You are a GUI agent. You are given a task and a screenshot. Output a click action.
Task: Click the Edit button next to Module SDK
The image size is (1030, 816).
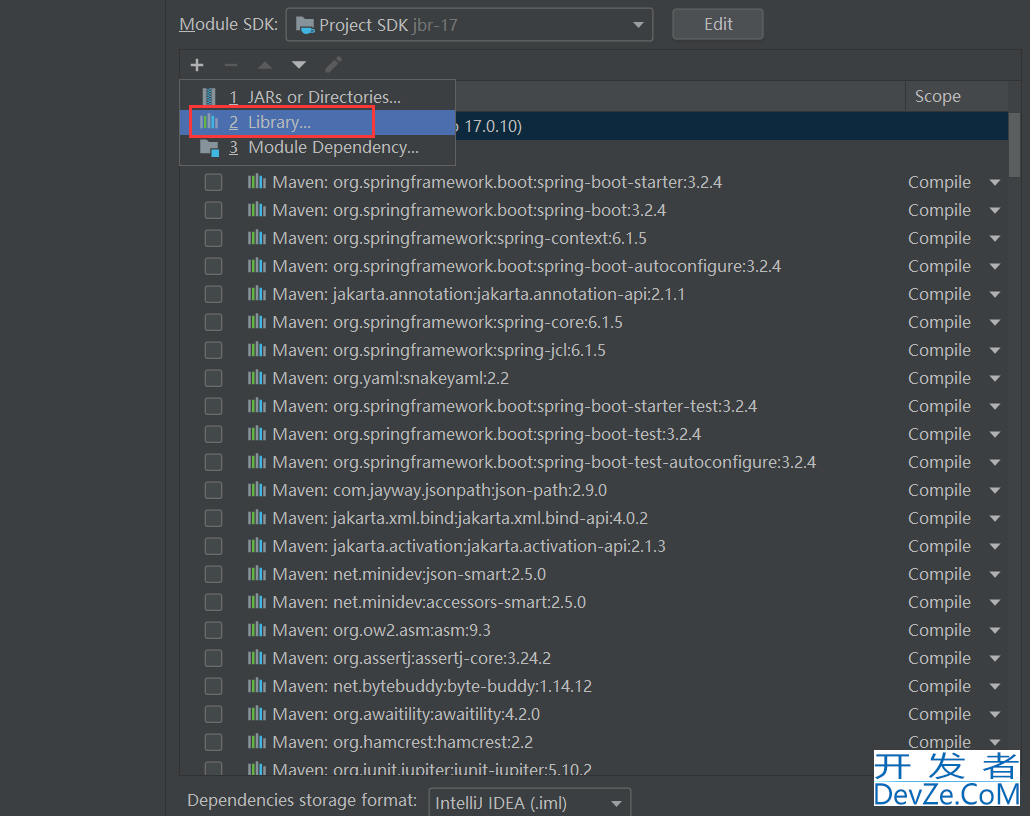pyautogui.click(x=718, y=24)
